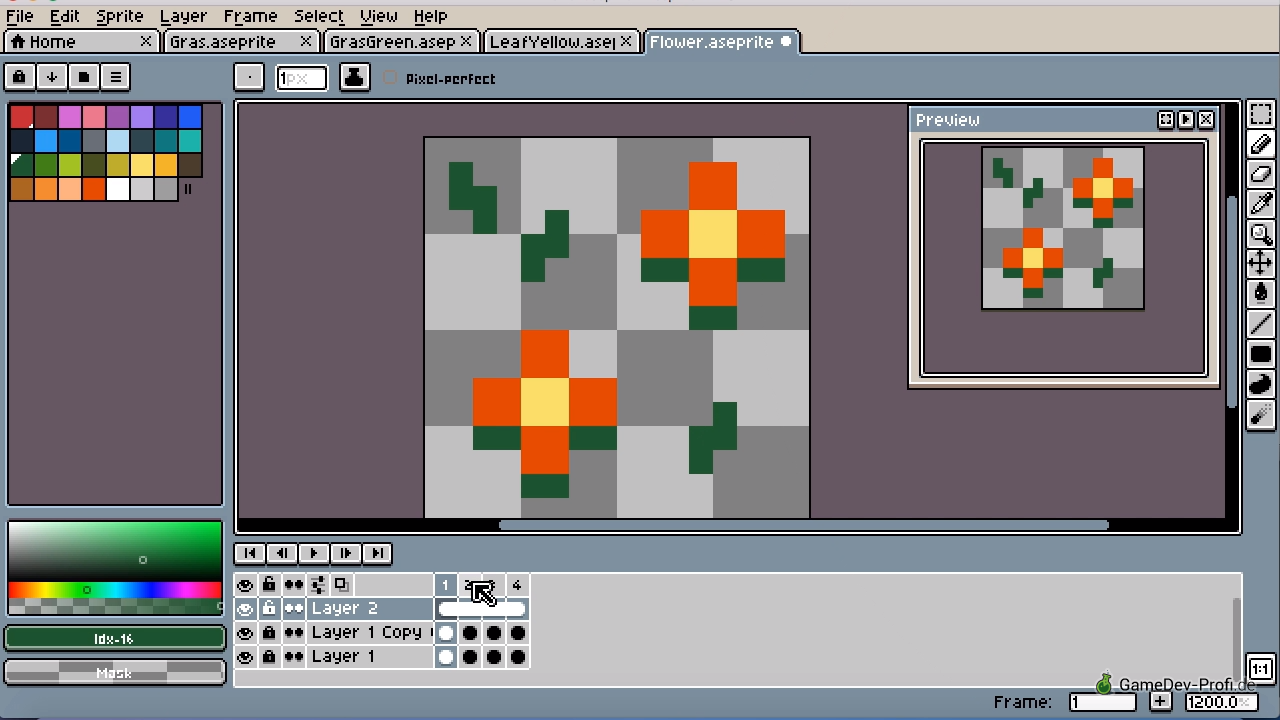Select the Eraser tool

[x=1260, y=174]
